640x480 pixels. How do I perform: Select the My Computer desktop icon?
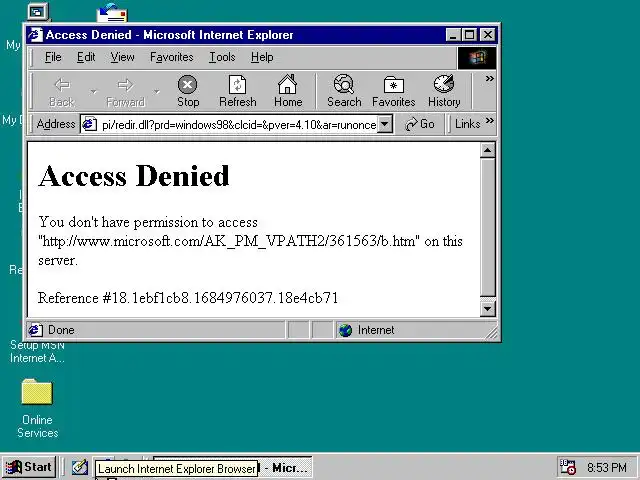coord(38,11)
